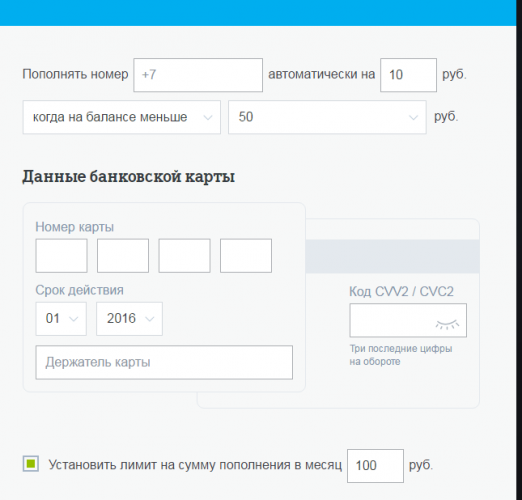The width and height of the screenshot is (522, 500).
Task: Enable the monthly top-up limit checkbox
Action: point(31,464)
